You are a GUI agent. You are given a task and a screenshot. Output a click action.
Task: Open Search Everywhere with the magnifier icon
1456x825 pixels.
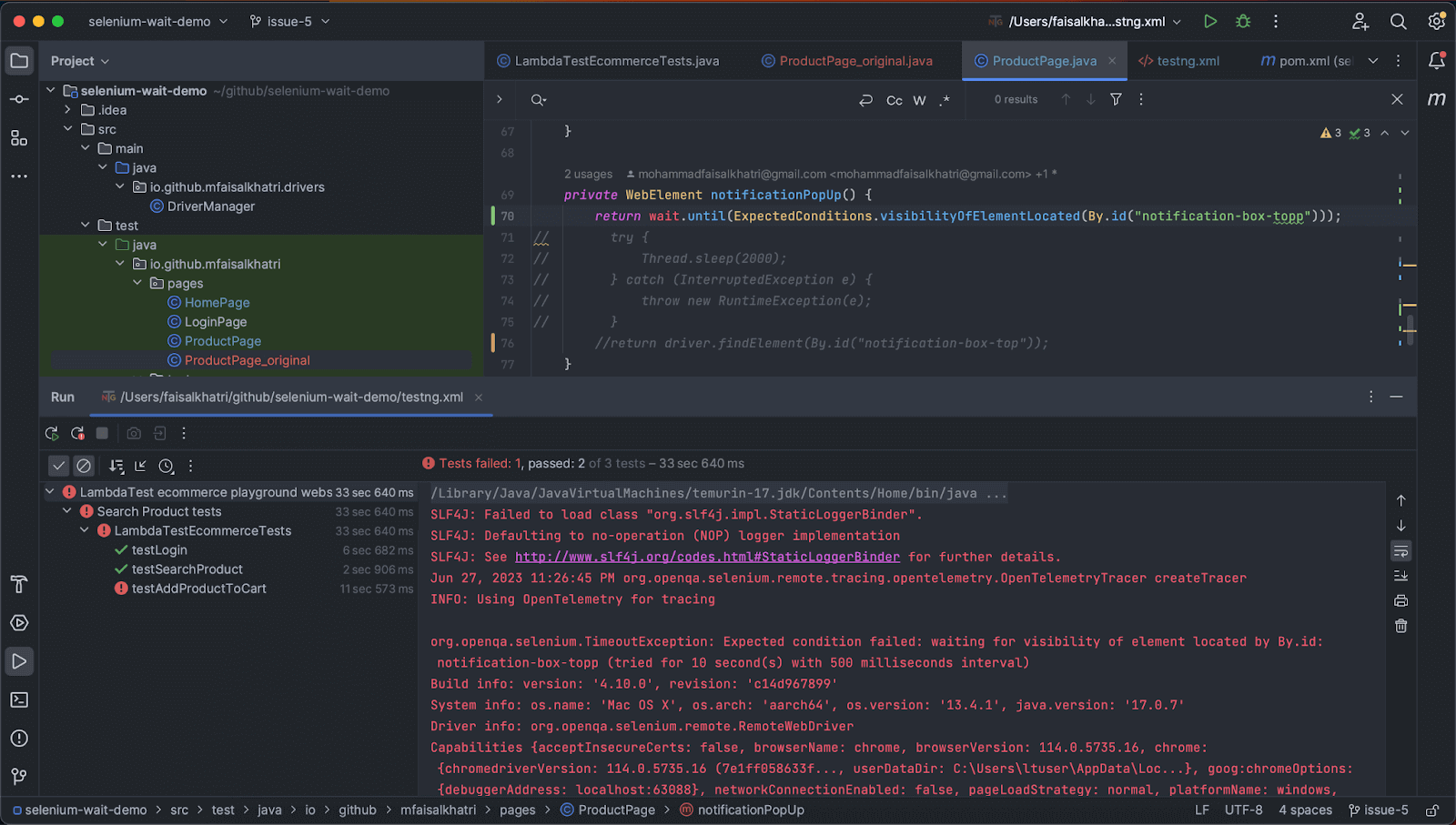(1398, 20)
